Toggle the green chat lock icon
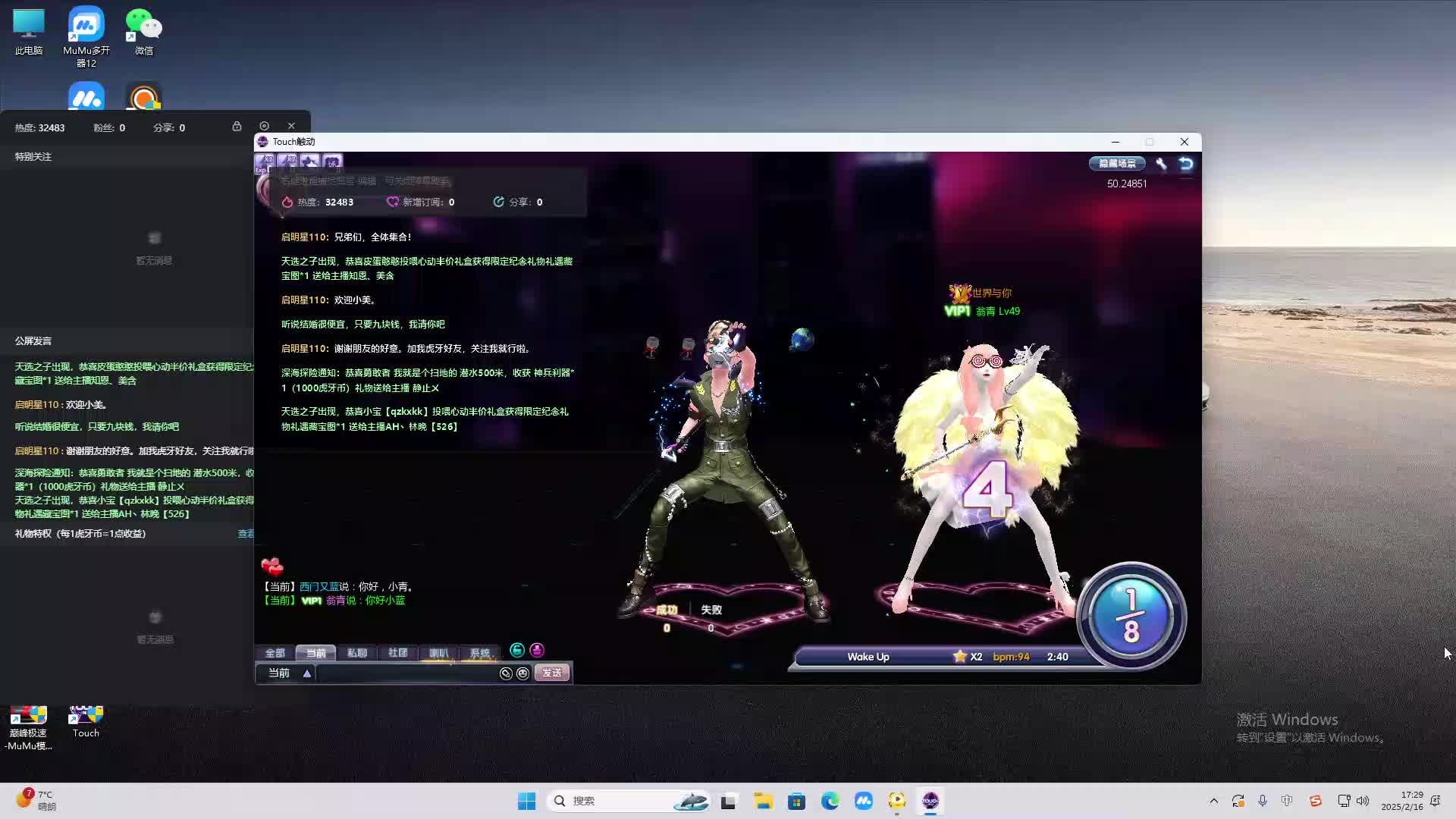Image resolution: width=1456 pixels, height=819 pixels. pos(517,650)
